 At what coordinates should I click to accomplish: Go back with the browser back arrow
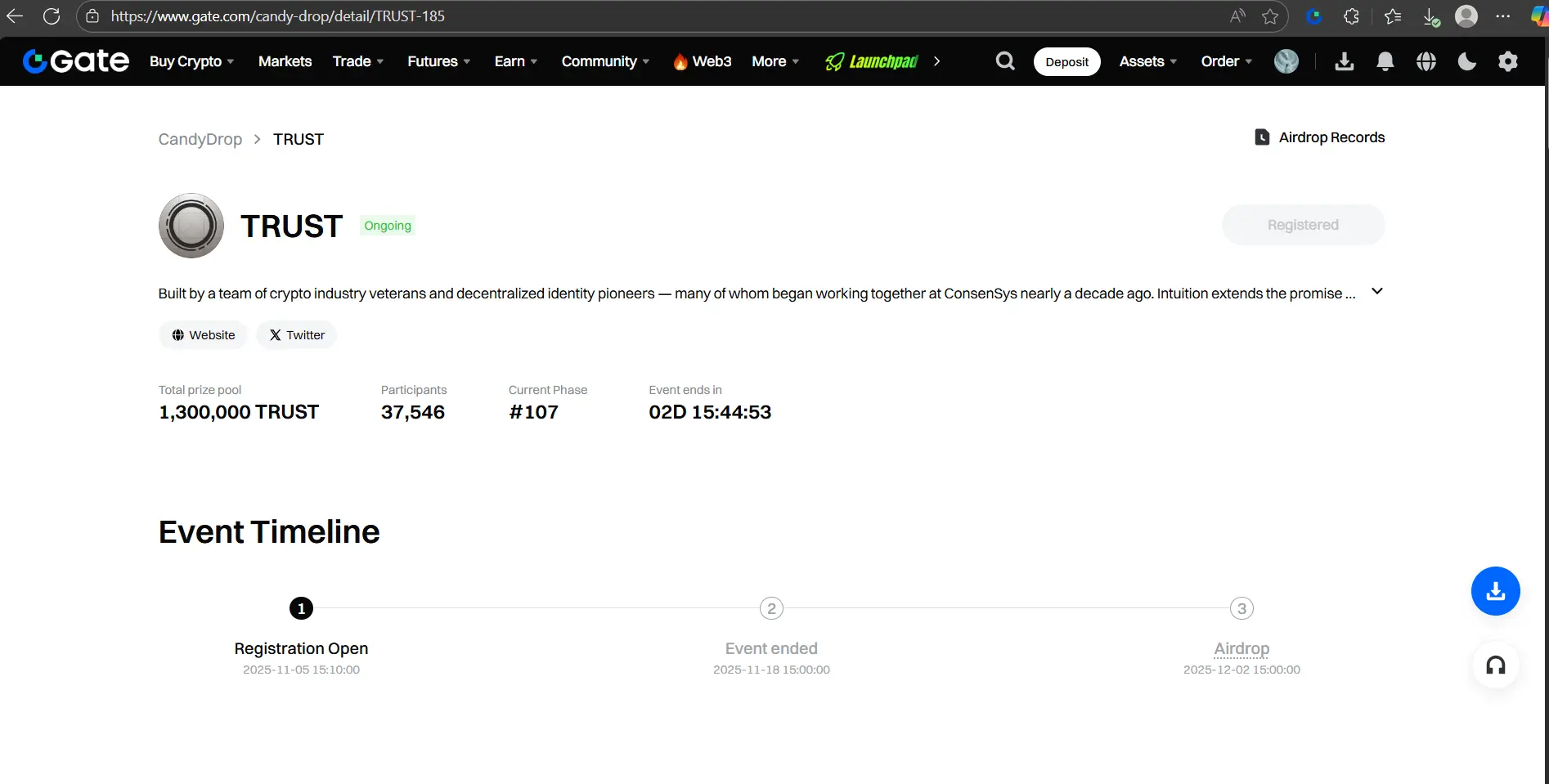[15, 16]
